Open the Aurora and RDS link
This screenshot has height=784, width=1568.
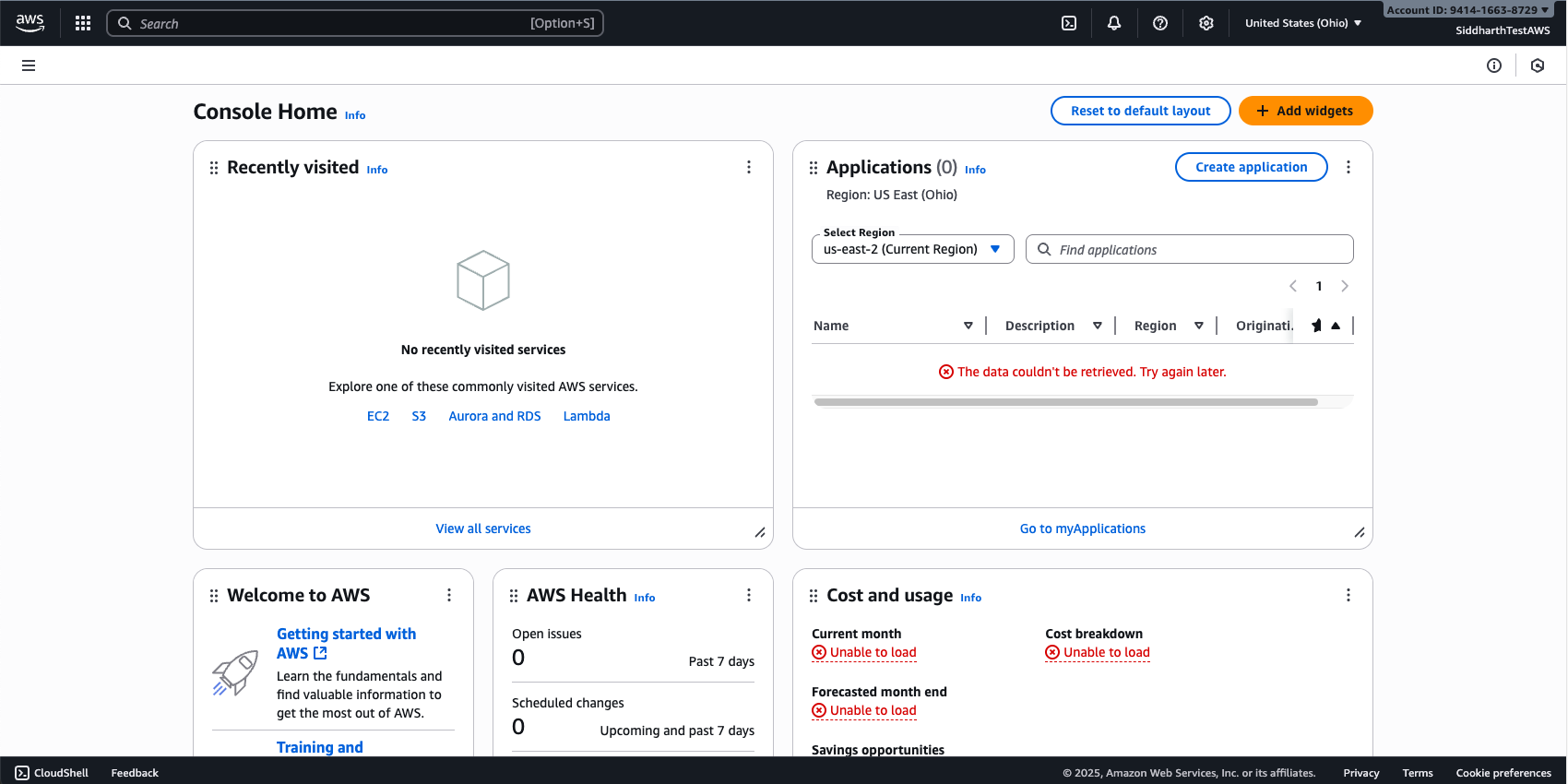pyautogui.click(x=494, y=416)
